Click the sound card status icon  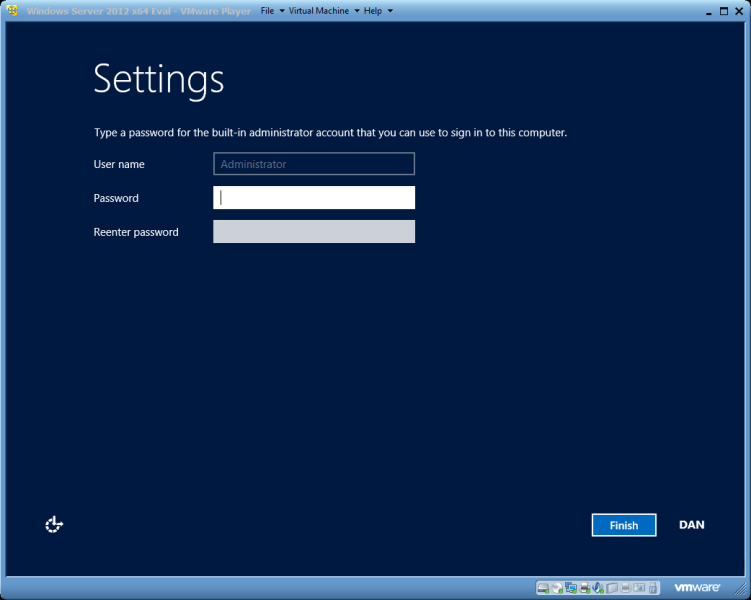coord(598,588)
